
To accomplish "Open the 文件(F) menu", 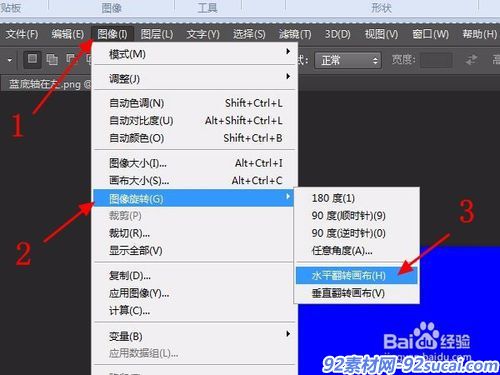I will click(x=22, y=34).
